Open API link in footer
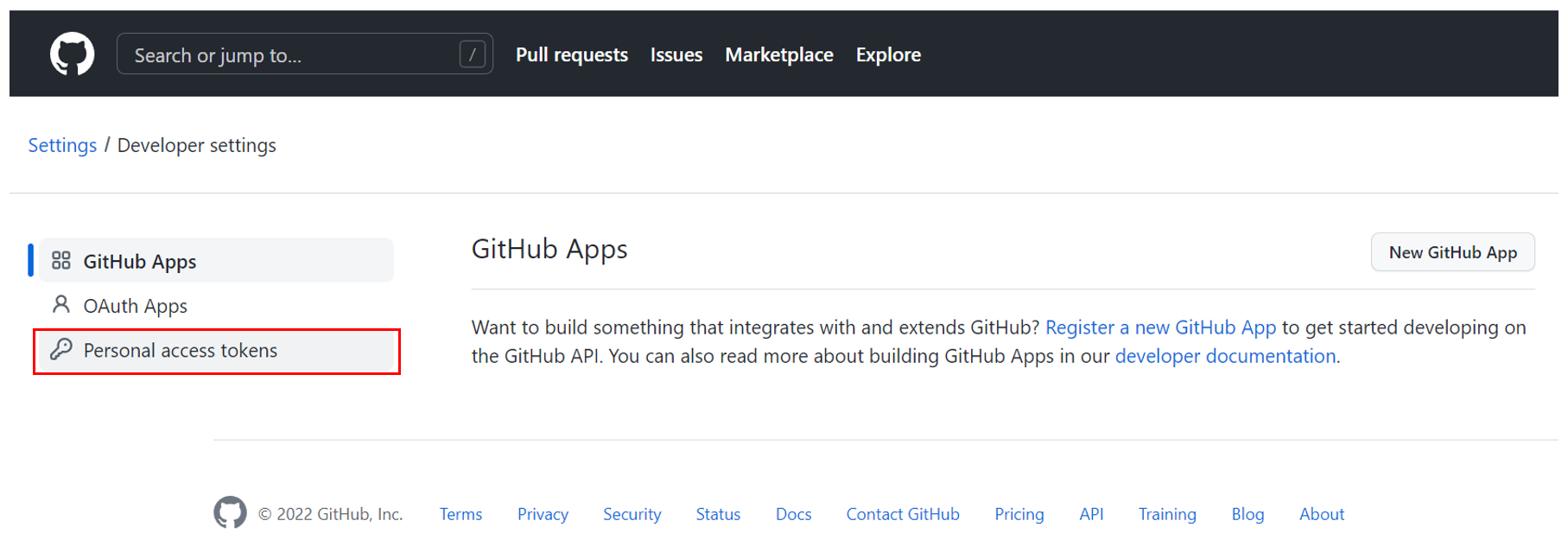Viewport: 1568px width, 559px height. [x=1091, y=514]
